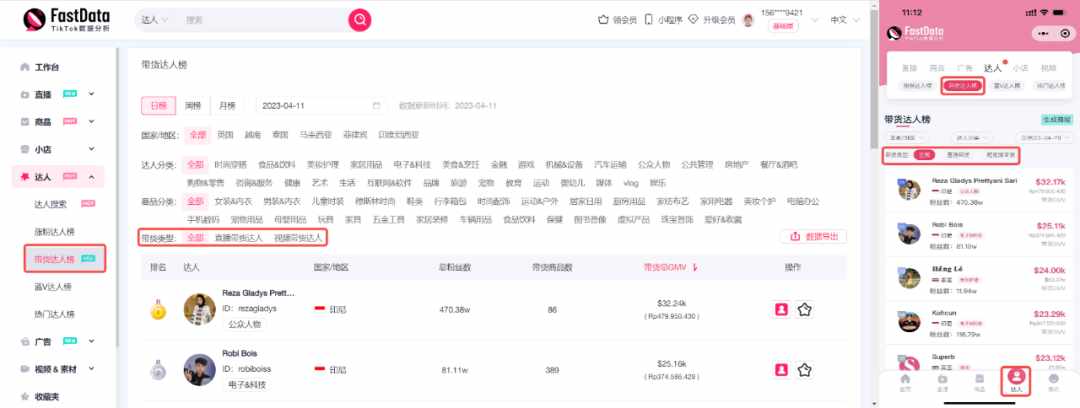The height and width of the screenshot is (408, 1080).
Task: Select 日榜 ranking period option
Action: (158, 105)
